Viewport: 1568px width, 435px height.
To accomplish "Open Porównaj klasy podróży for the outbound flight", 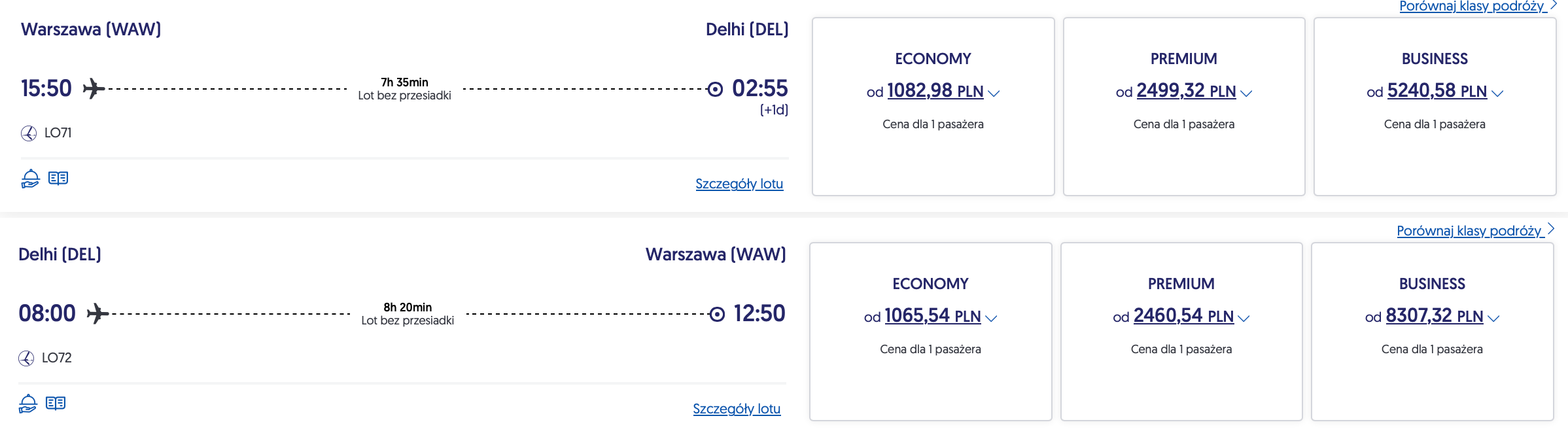I will pos(1472,7).
